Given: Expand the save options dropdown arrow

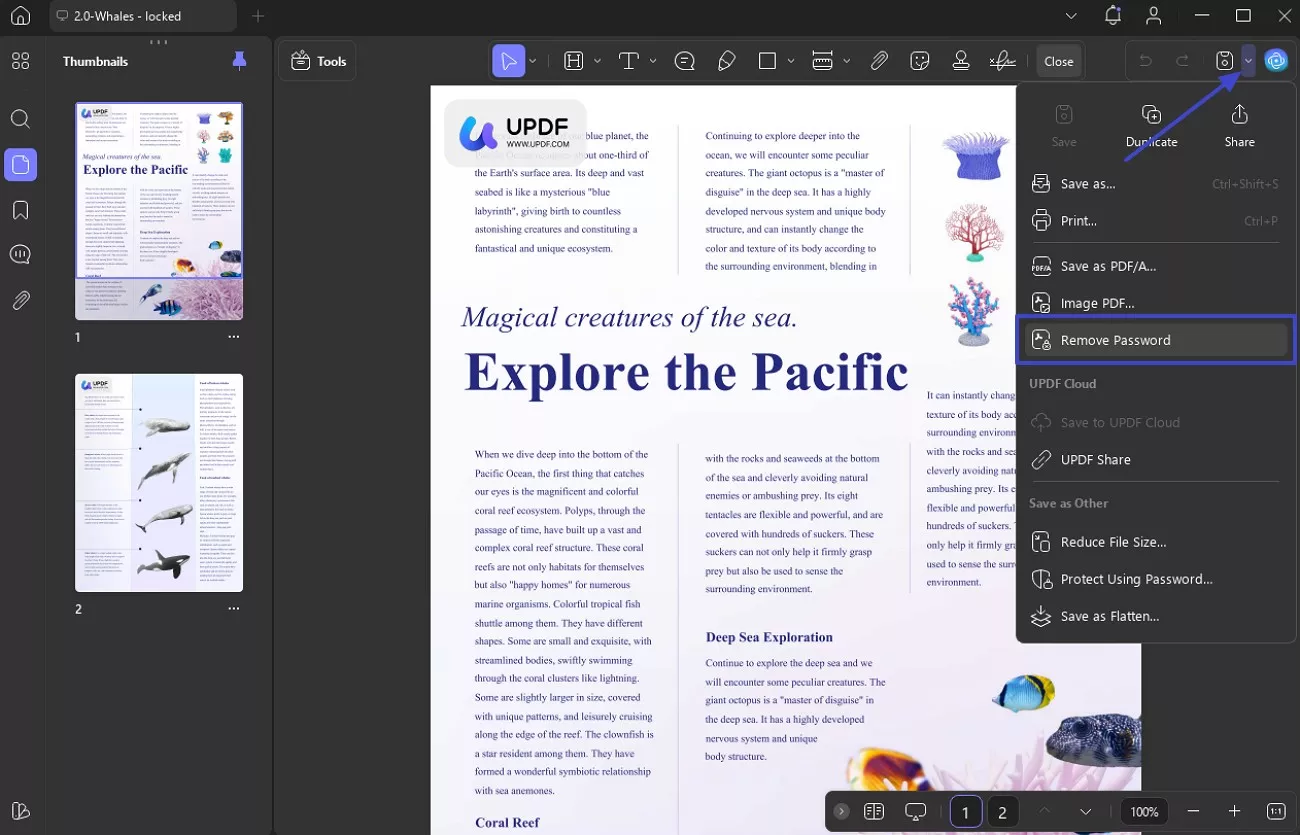Looking at the screenshot, I should click(x=1249, y=61).
